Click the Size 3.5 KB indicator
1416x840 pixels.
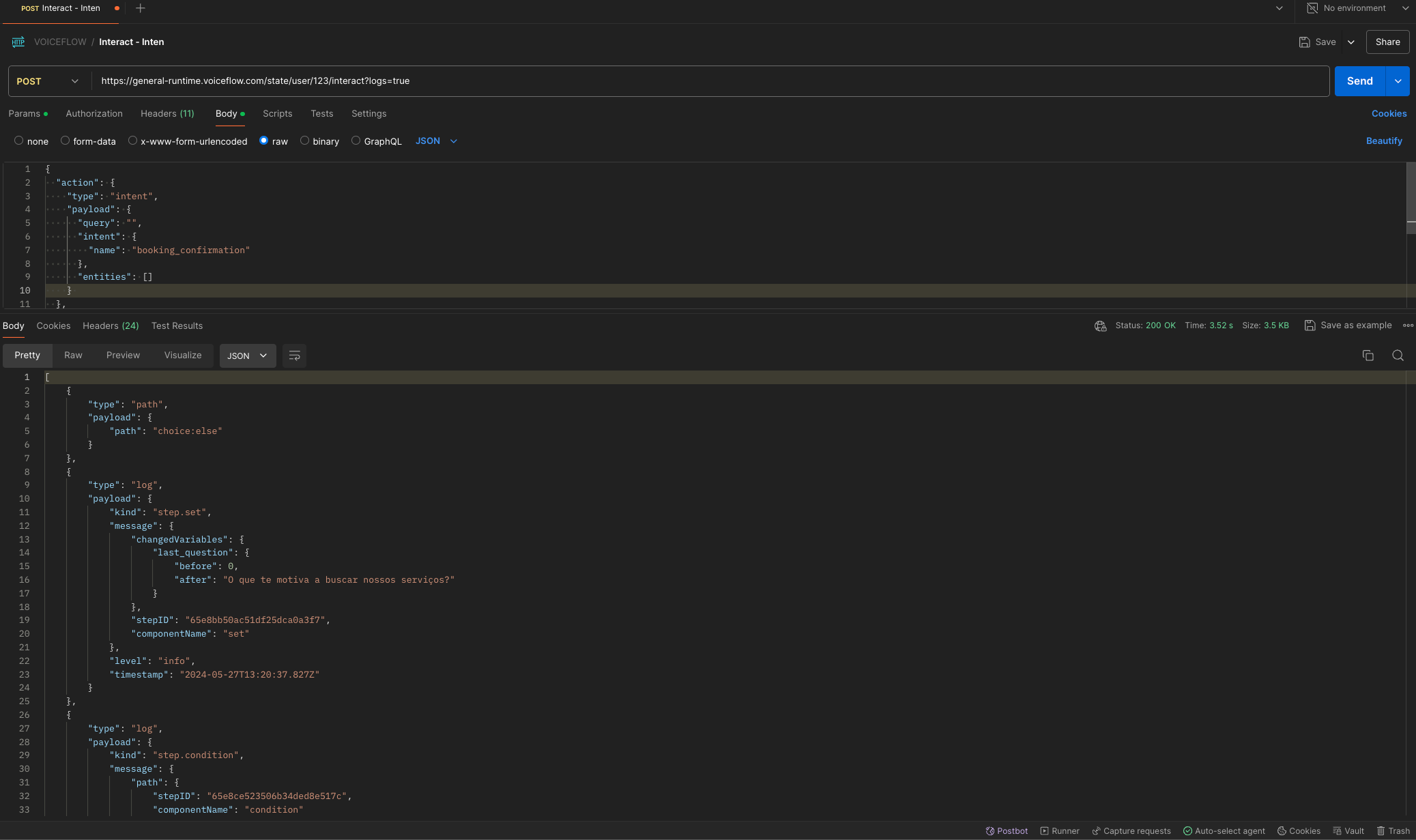click(x=1265, y=325)
